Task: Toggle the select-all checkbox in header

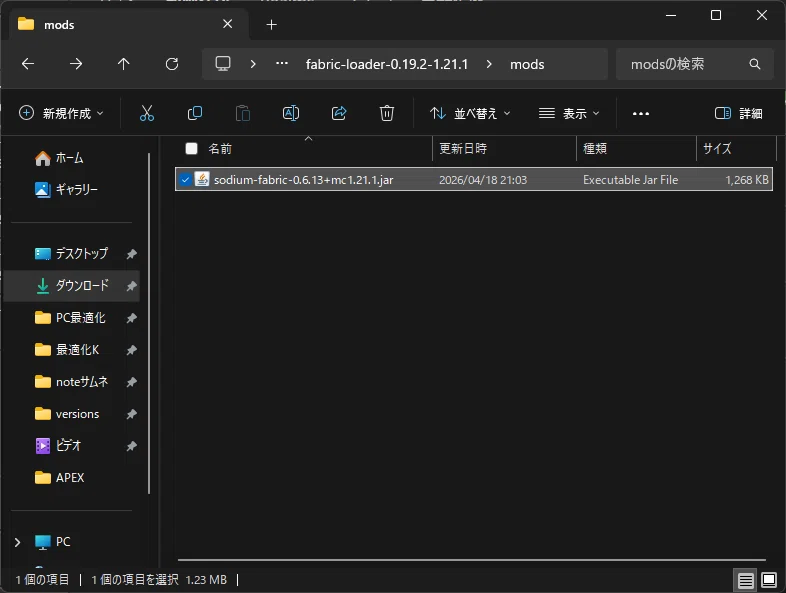Action: pos(191,148)
